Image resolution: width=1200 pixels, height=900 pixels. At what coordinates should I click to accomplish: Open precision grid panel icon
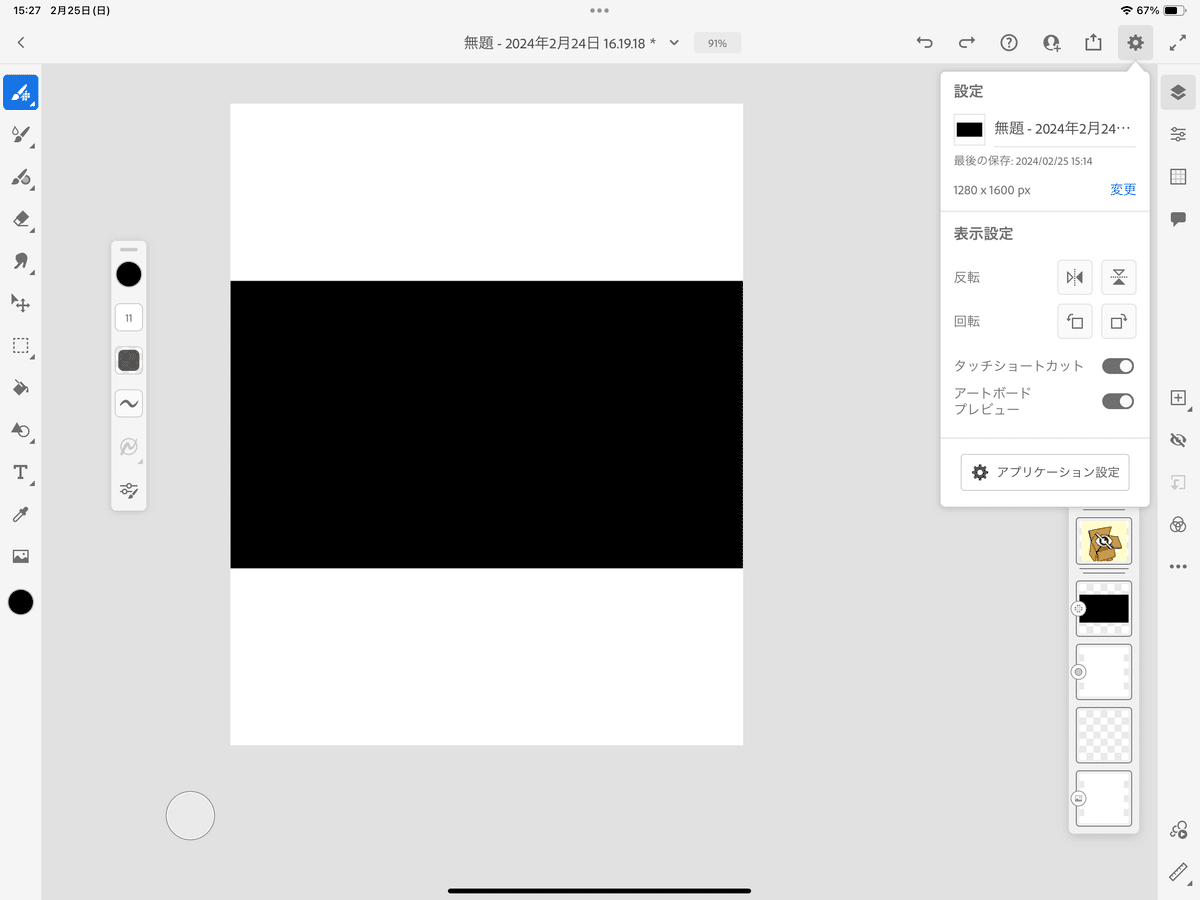click(x=1178, y=177)
